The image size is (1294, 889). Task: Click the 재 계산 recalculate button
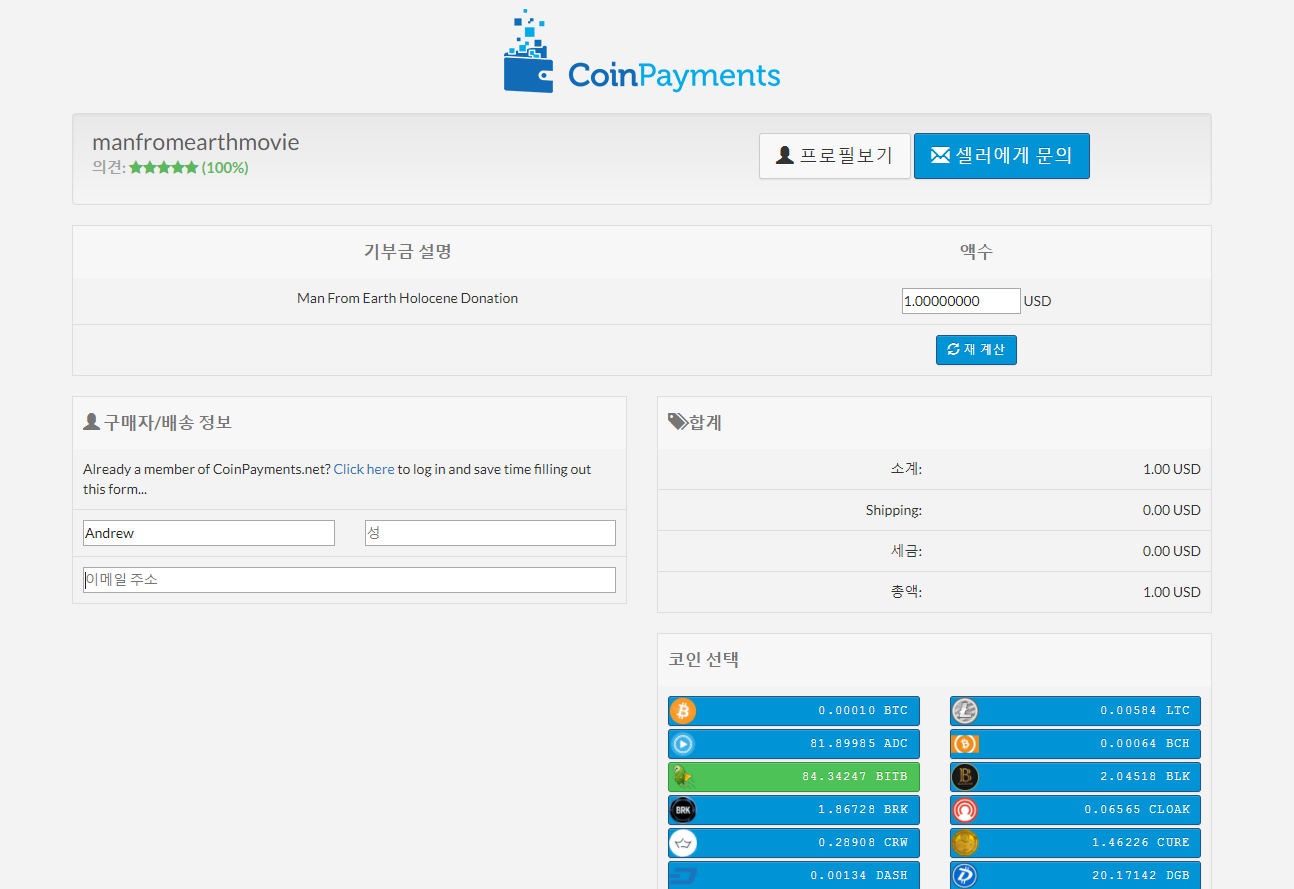tap(976, 350)
